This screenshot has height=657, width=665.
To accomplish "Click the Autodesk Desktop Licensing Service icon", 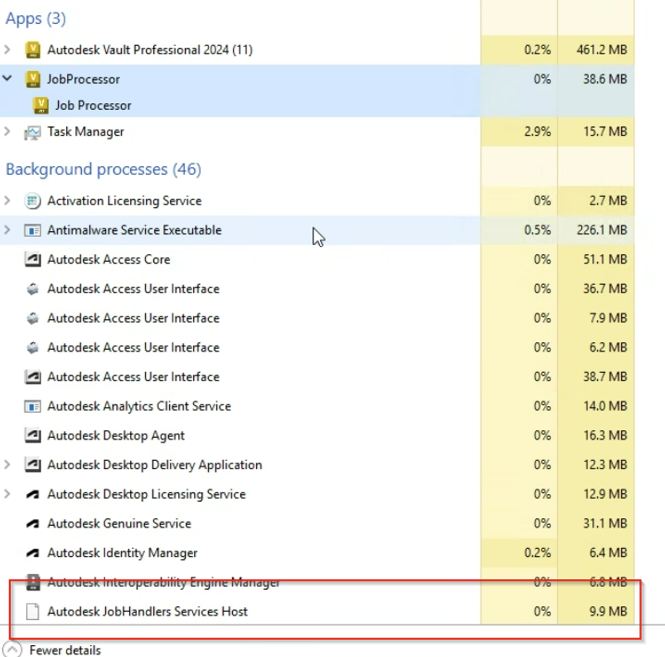I will pos(33,494).
